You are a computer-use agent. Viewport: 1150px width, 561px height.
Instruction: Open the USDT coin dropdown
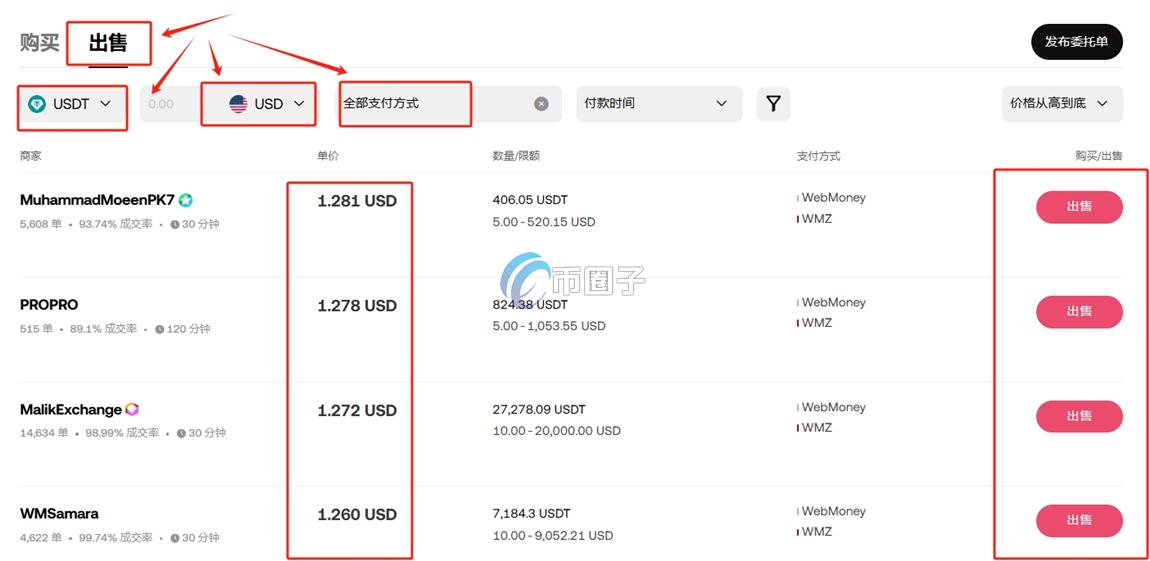(x=72, y=104)
